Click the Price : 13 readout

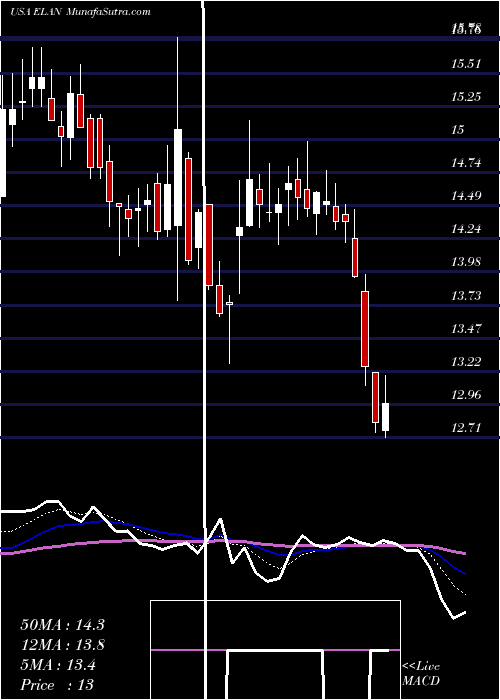click(57, 685)
